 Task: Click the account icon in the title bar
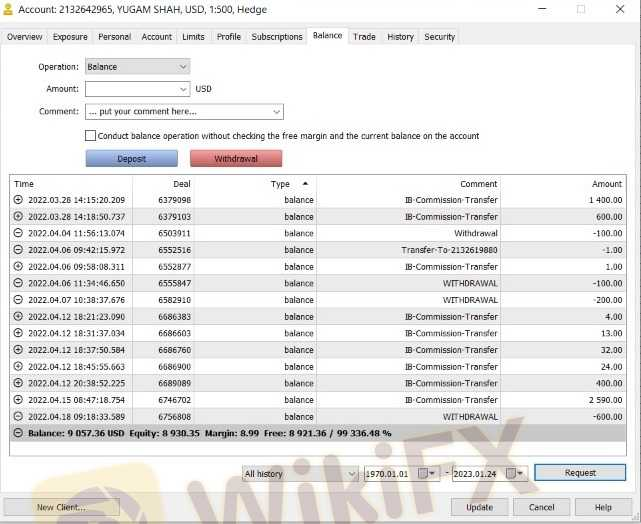(9, 8)
